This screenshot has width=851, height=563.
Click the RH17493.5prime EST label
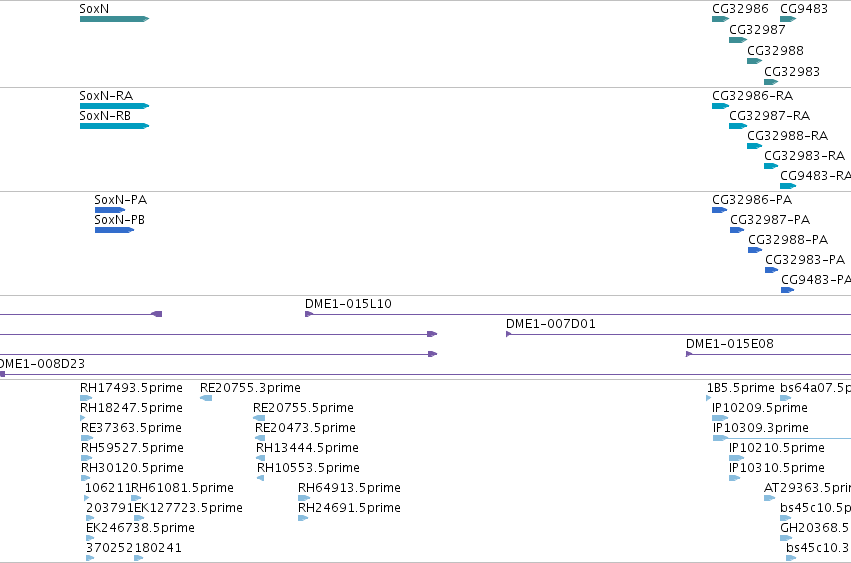[x=131, y=388]
